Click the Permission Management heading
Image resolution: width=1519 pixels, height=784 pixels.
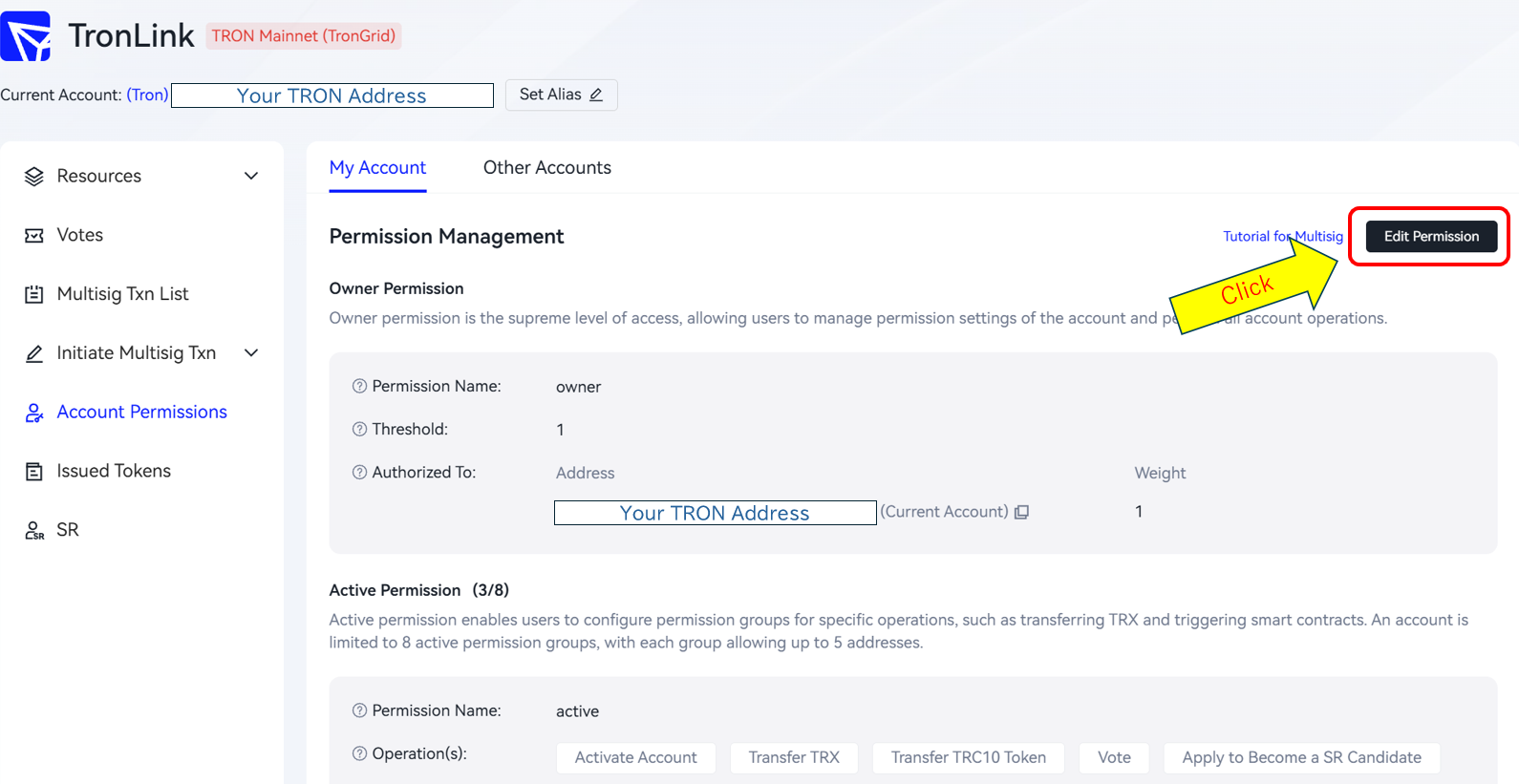446,237
